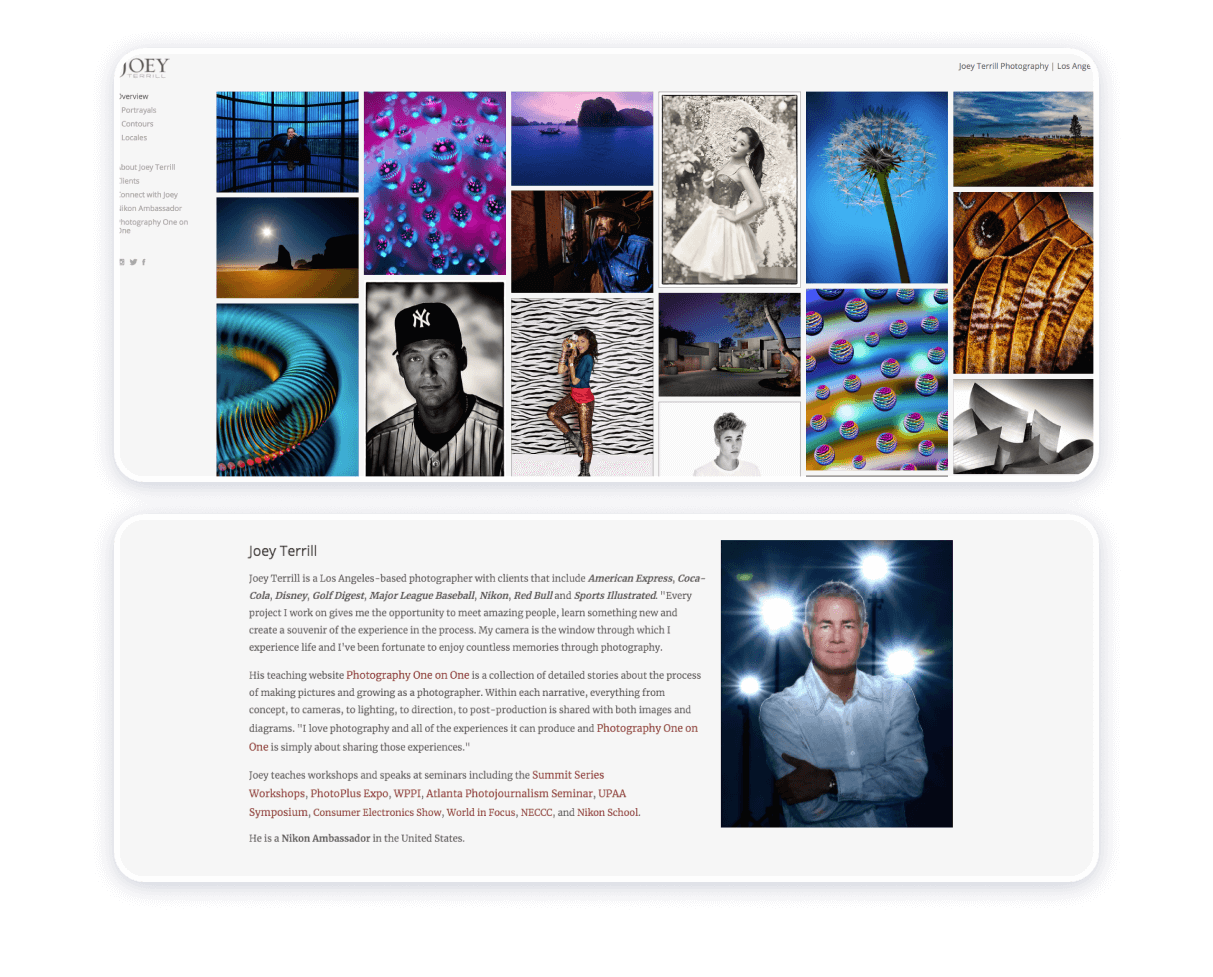Navigate to the Portrayals gallery
Image resolution: width=1213 pixels, height=977 pixels.
pos(139,110)
